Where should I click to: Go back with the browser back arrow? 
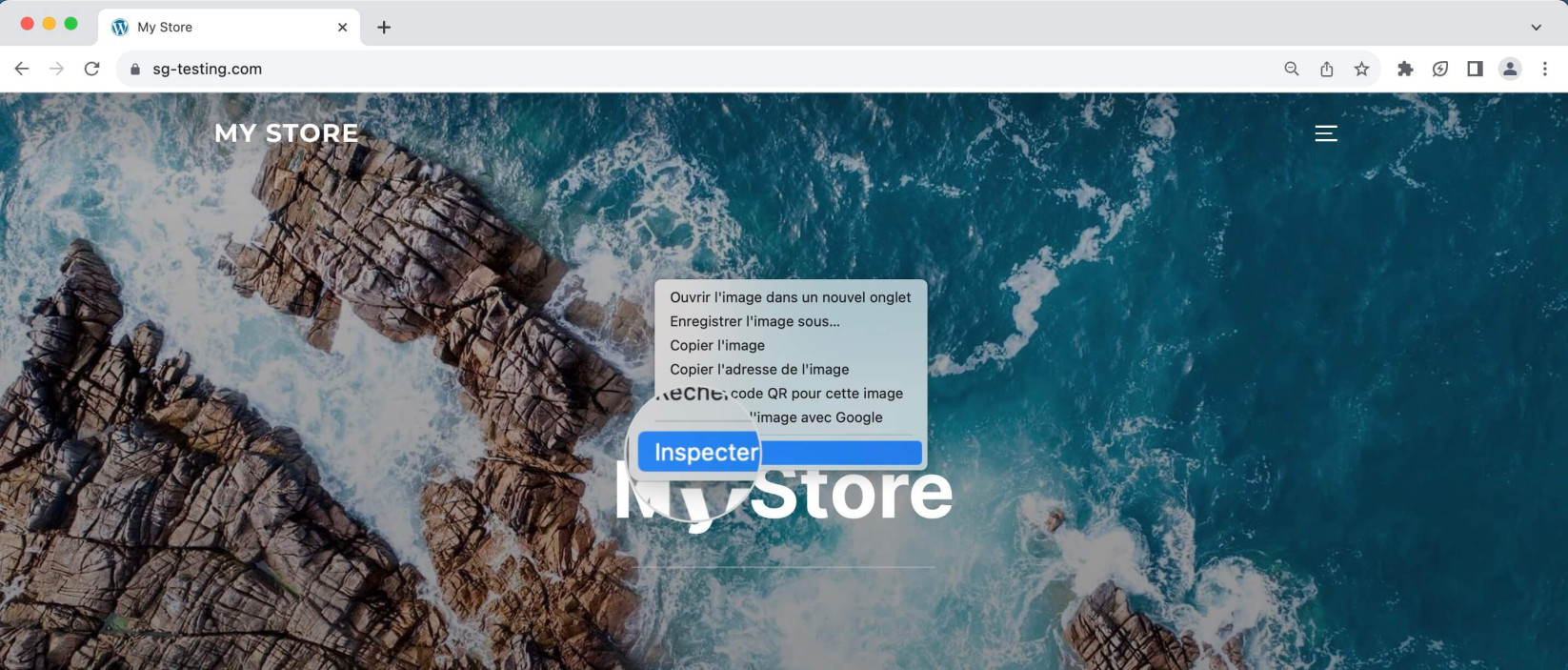coord(22,69)
